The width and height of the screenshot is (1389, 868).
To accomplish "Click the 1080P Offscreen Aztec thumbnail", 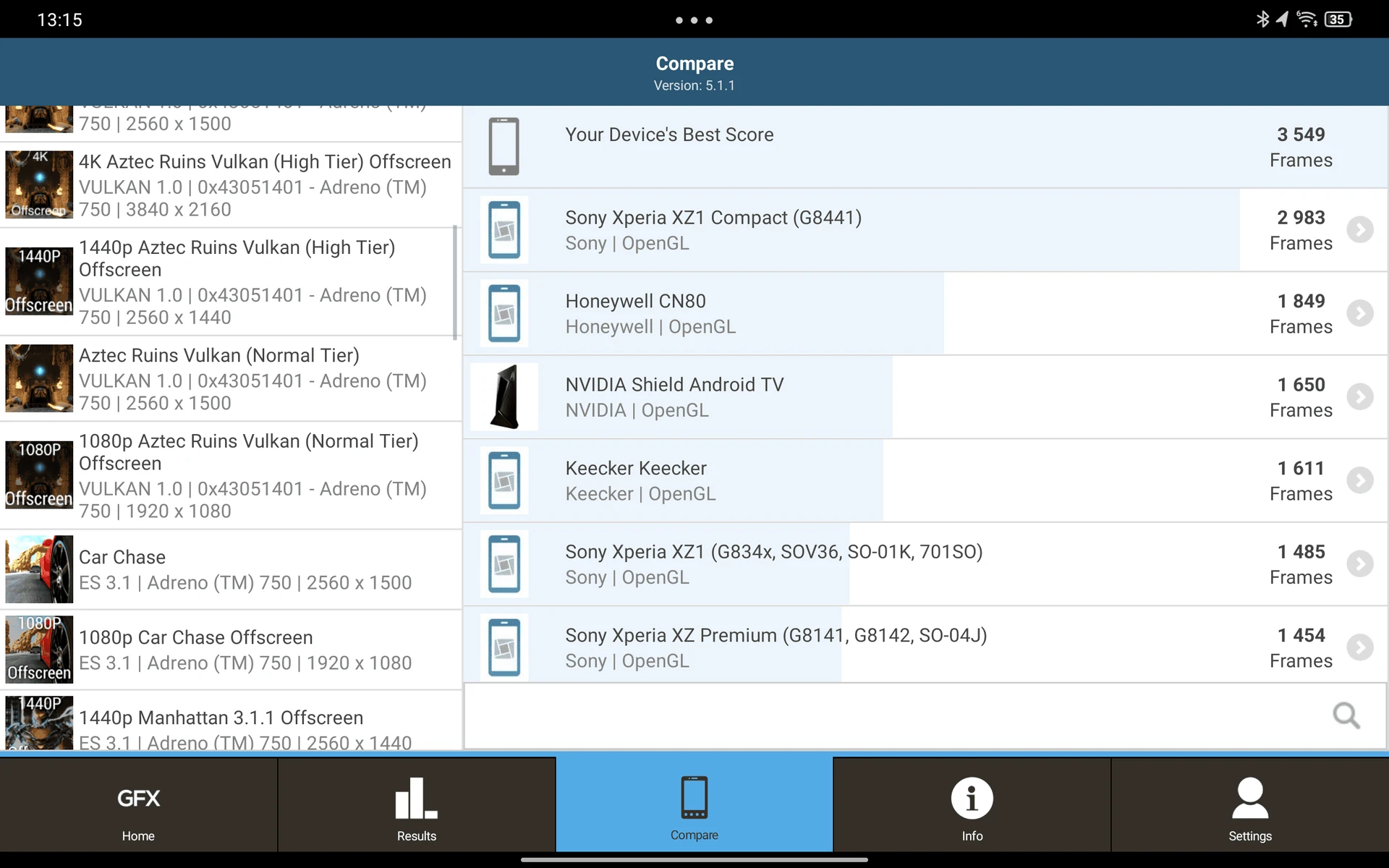I will pyautogui.click(x=39, y=475).
